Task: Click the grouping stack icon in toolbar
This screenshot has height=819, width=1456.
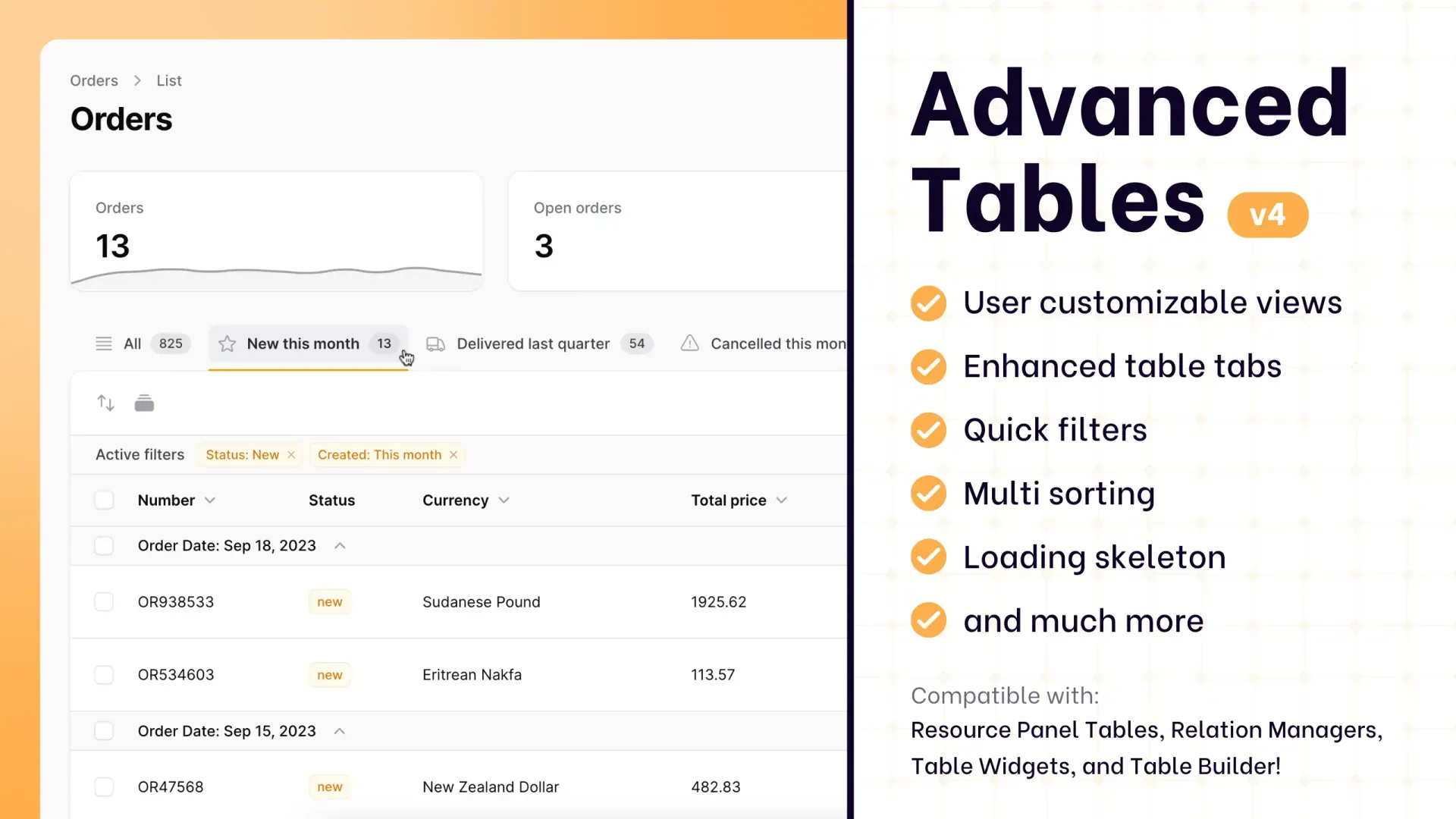Action: coord(144,403)
